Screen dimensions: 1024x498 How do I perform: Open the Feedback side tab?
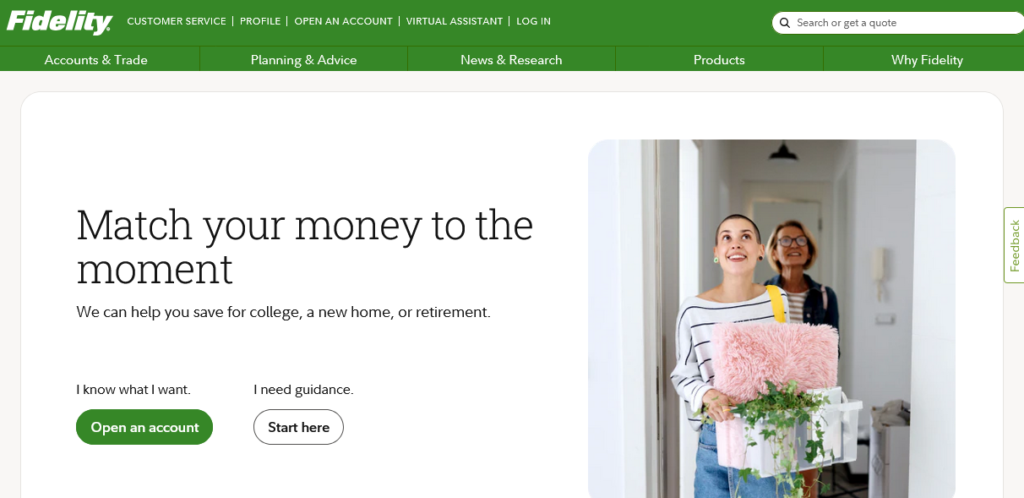coord(1014,245)
